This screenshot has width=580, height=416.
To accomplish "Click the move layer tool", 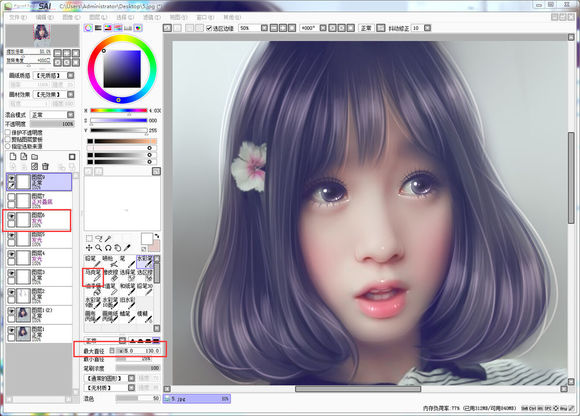I will [x=89, y=248].
